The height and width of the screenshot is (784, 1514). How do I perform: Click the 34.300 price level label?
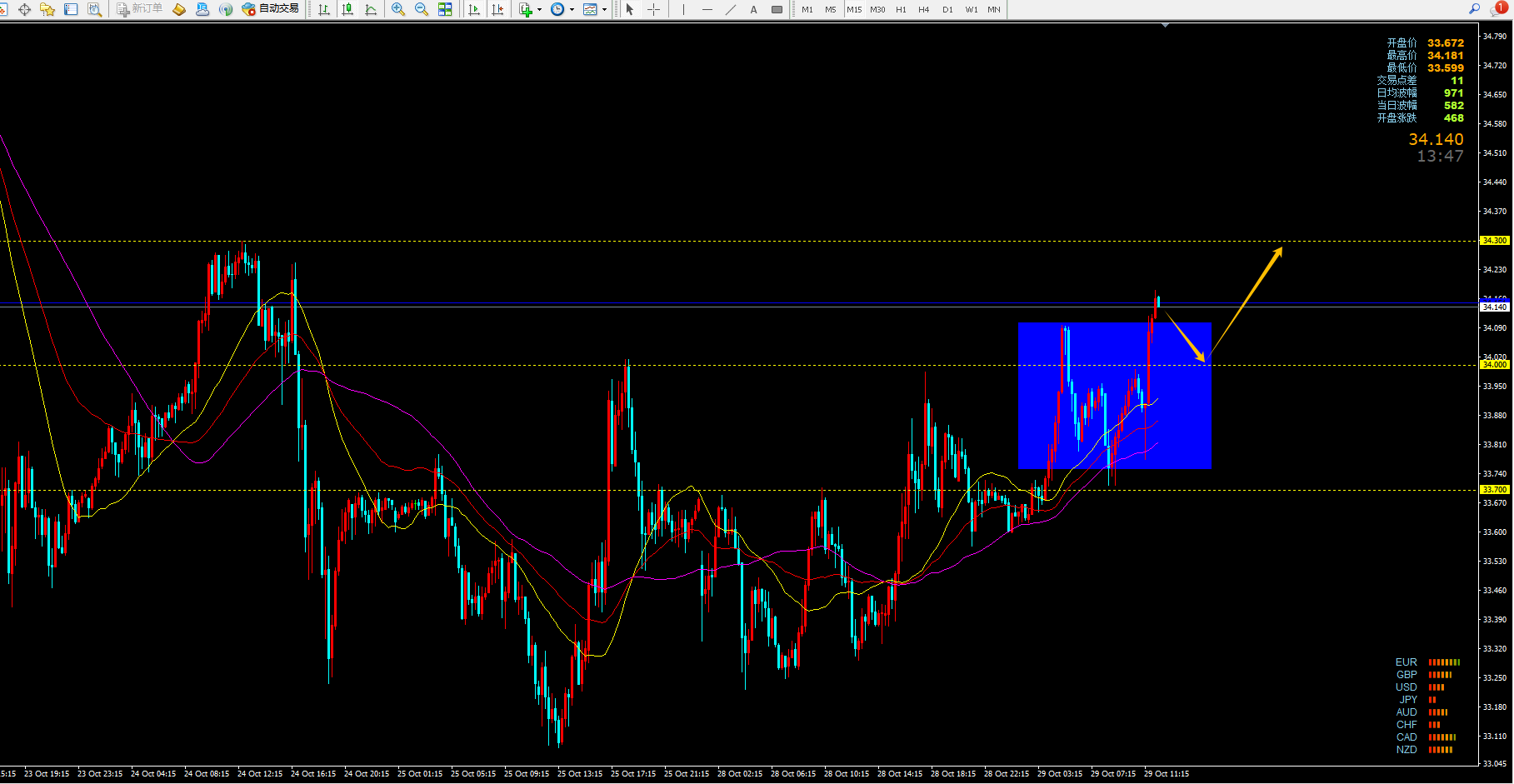click(1495, 241)
